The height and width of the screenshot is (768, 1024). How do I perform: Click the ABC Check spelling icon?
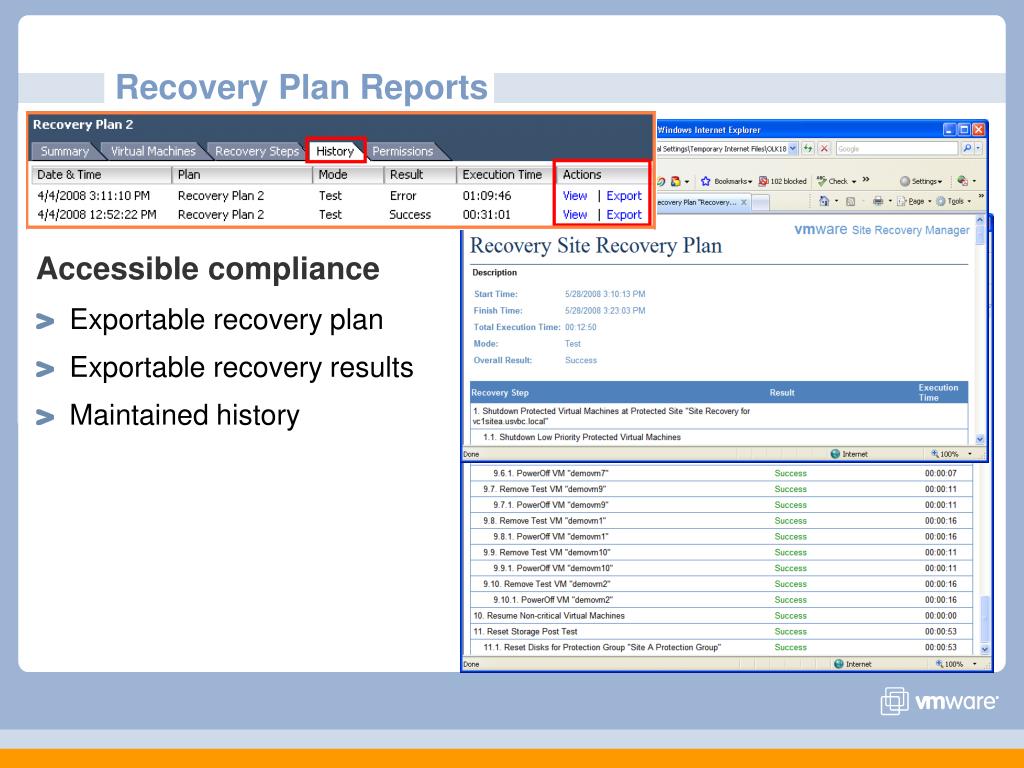click(x=822, y=180)
